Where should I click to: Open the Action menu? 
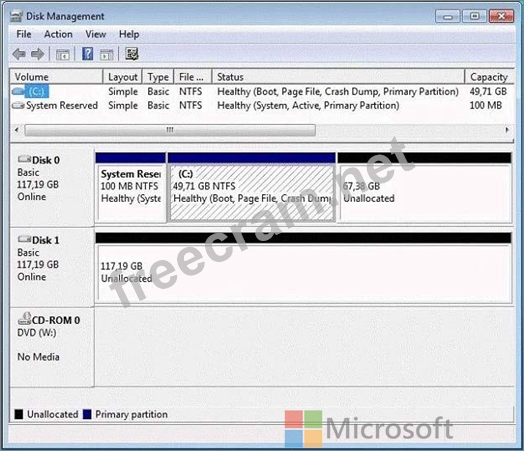click(x=58, y=34)
